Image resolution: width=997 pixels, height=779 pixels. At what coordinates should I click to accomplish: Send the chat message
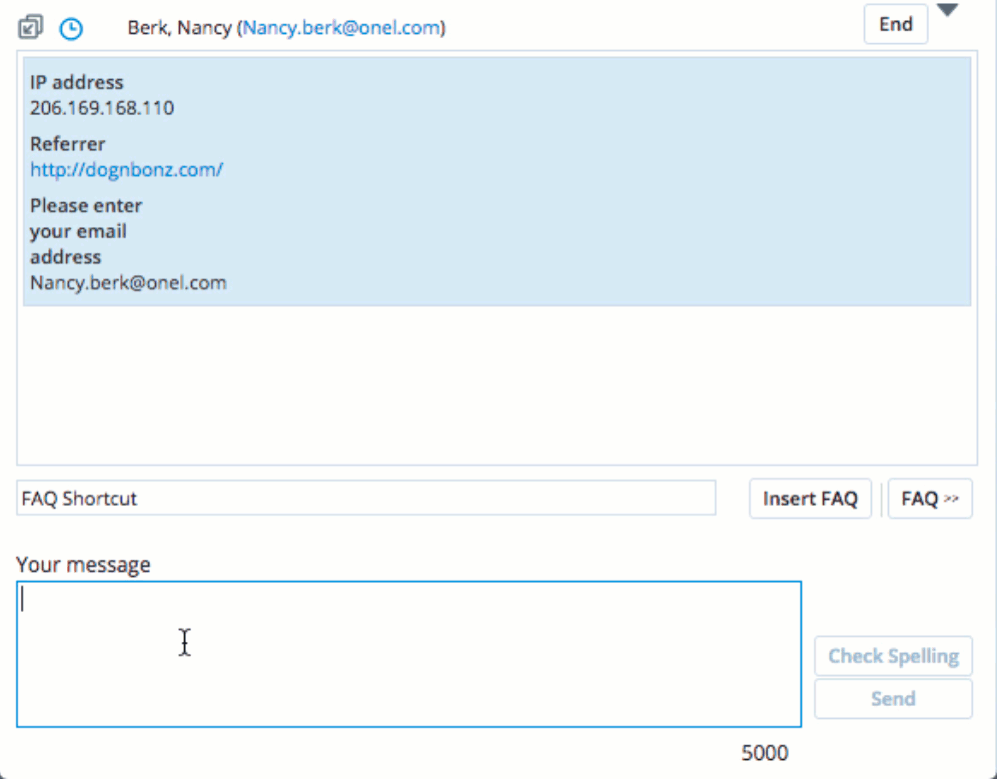[x=893, y=699]
